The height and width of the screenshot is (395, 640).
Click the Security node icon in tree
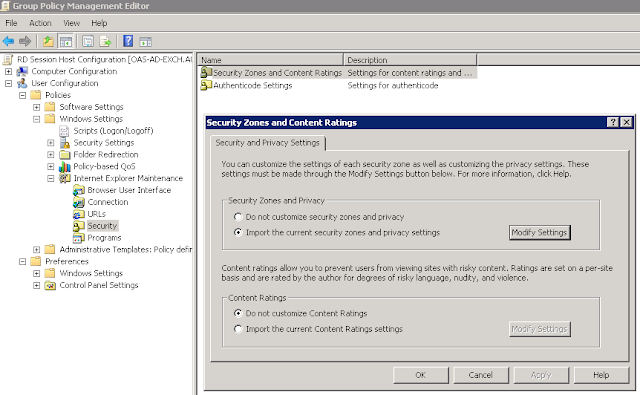coord(79,226)
